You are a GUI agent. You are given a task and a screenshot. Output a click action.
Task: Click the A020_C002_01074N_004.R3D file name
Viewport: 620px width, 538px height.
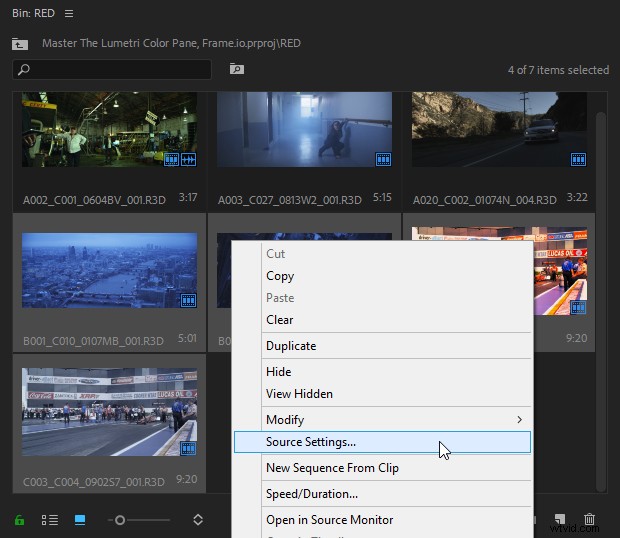pos(485,200)
